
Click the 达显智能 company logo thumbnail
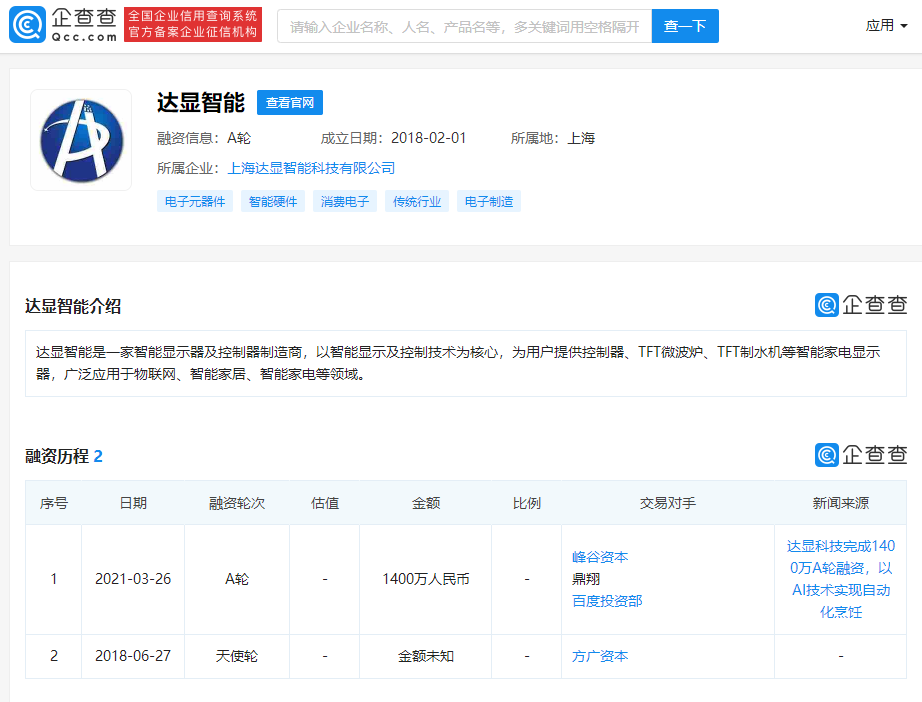81,140
